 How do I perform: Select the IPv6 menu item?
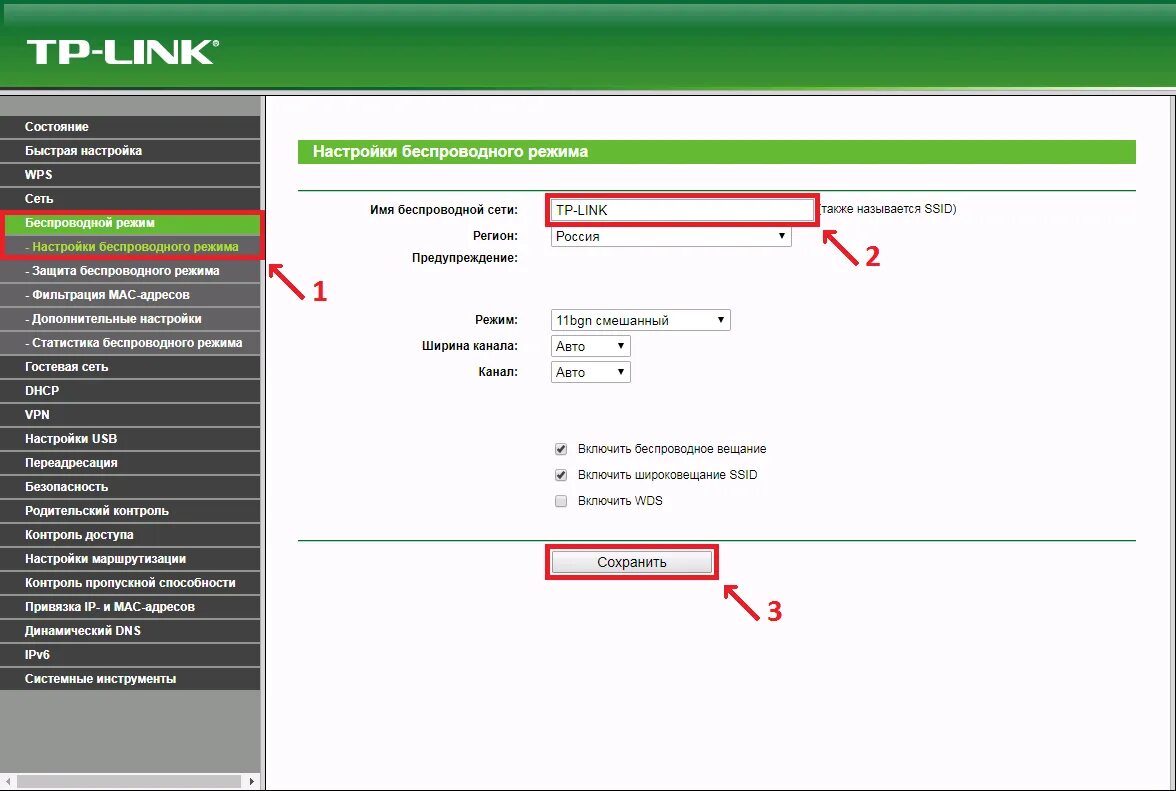point(130,655)
